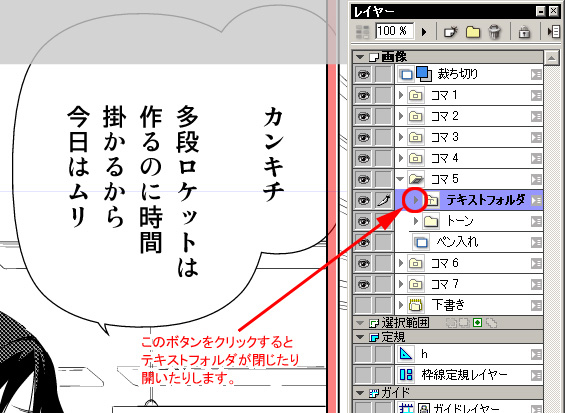Lock the layer using the padlock icon

click(524, 32)
